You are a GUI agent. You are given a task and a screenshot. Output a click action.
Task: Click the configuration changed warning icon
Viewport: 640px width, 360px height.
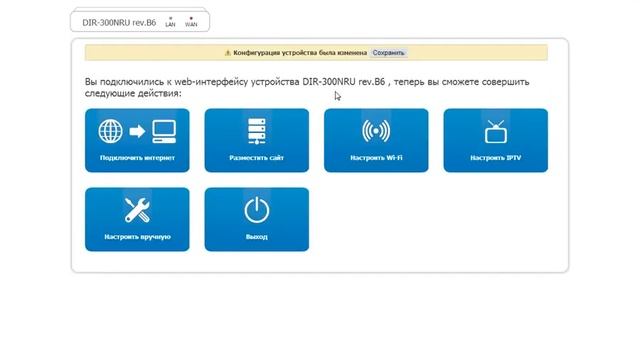pos(228,53)
